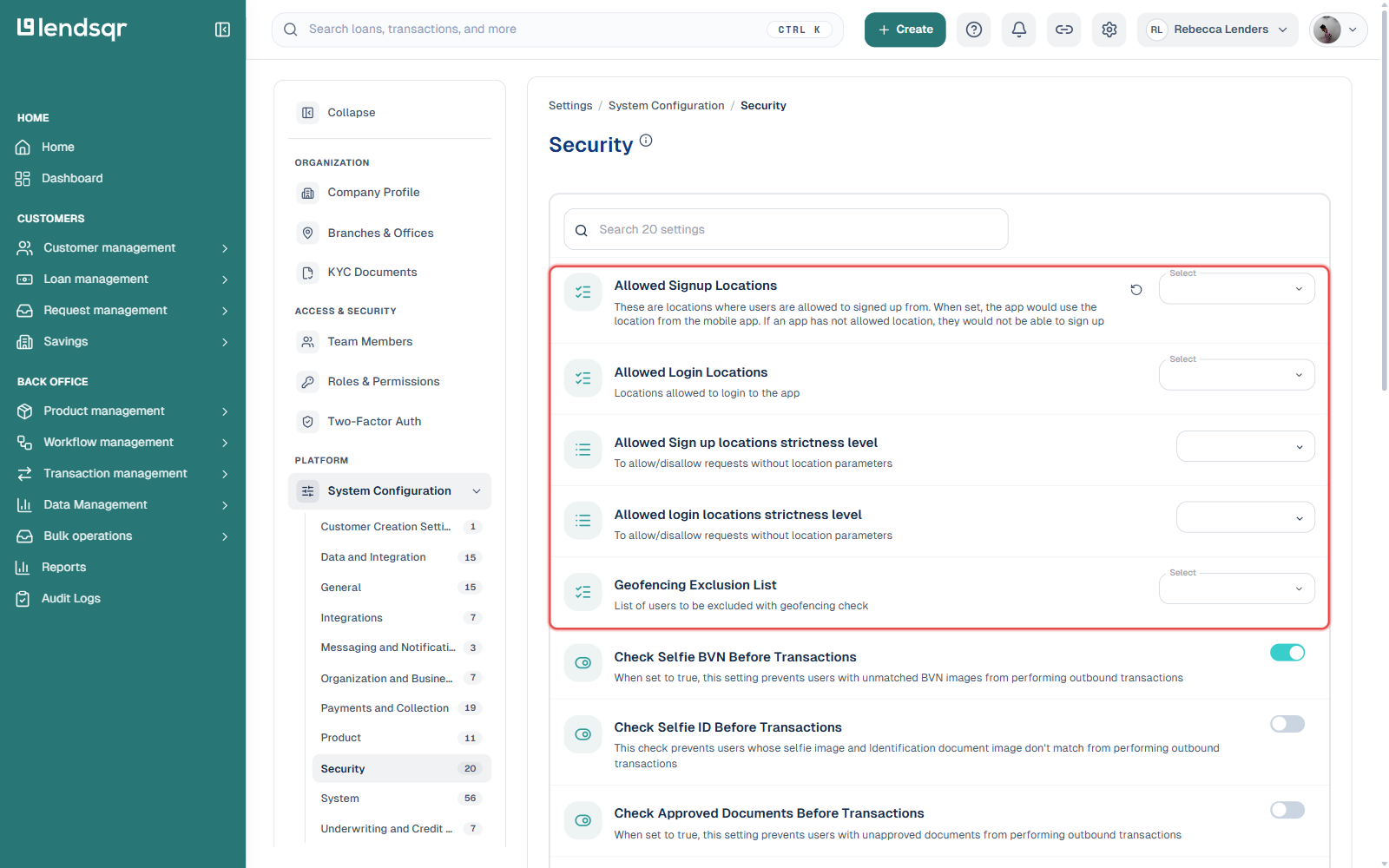
Task: Click the Collapse panel icon in settings menu
Action: 308,113
